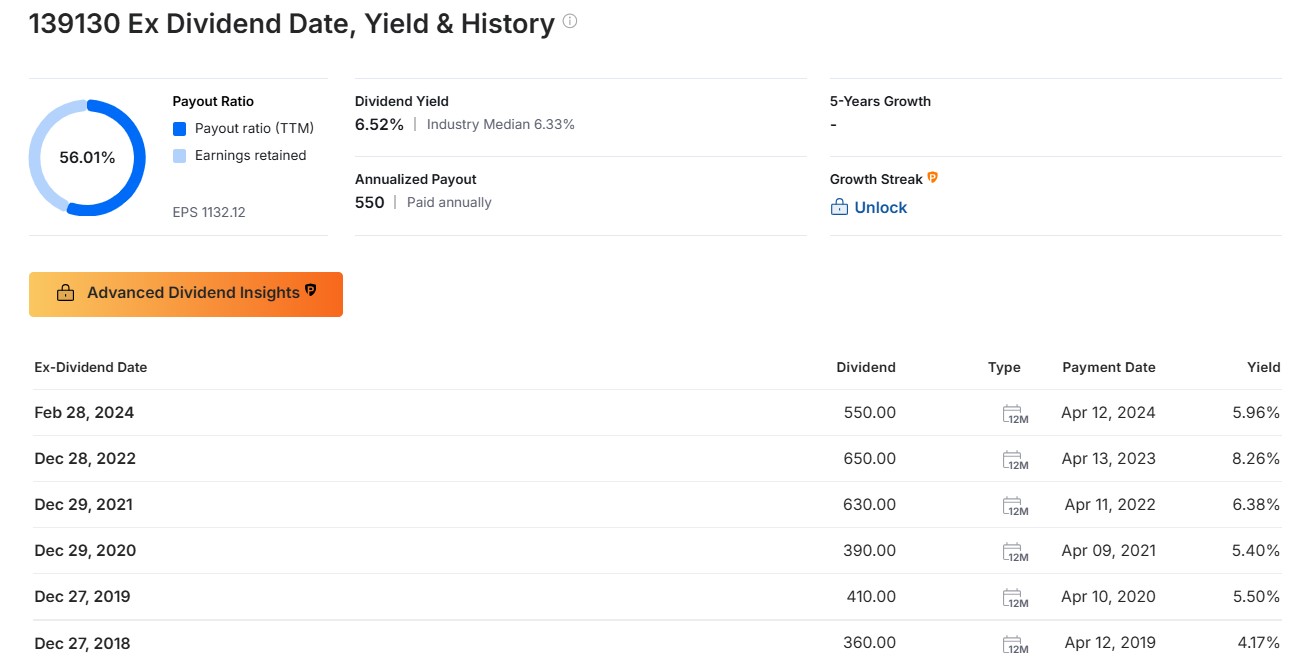Click the Yield column header
The height and width of the screenshot is (666, 1297).
(x=1263, y=367)
